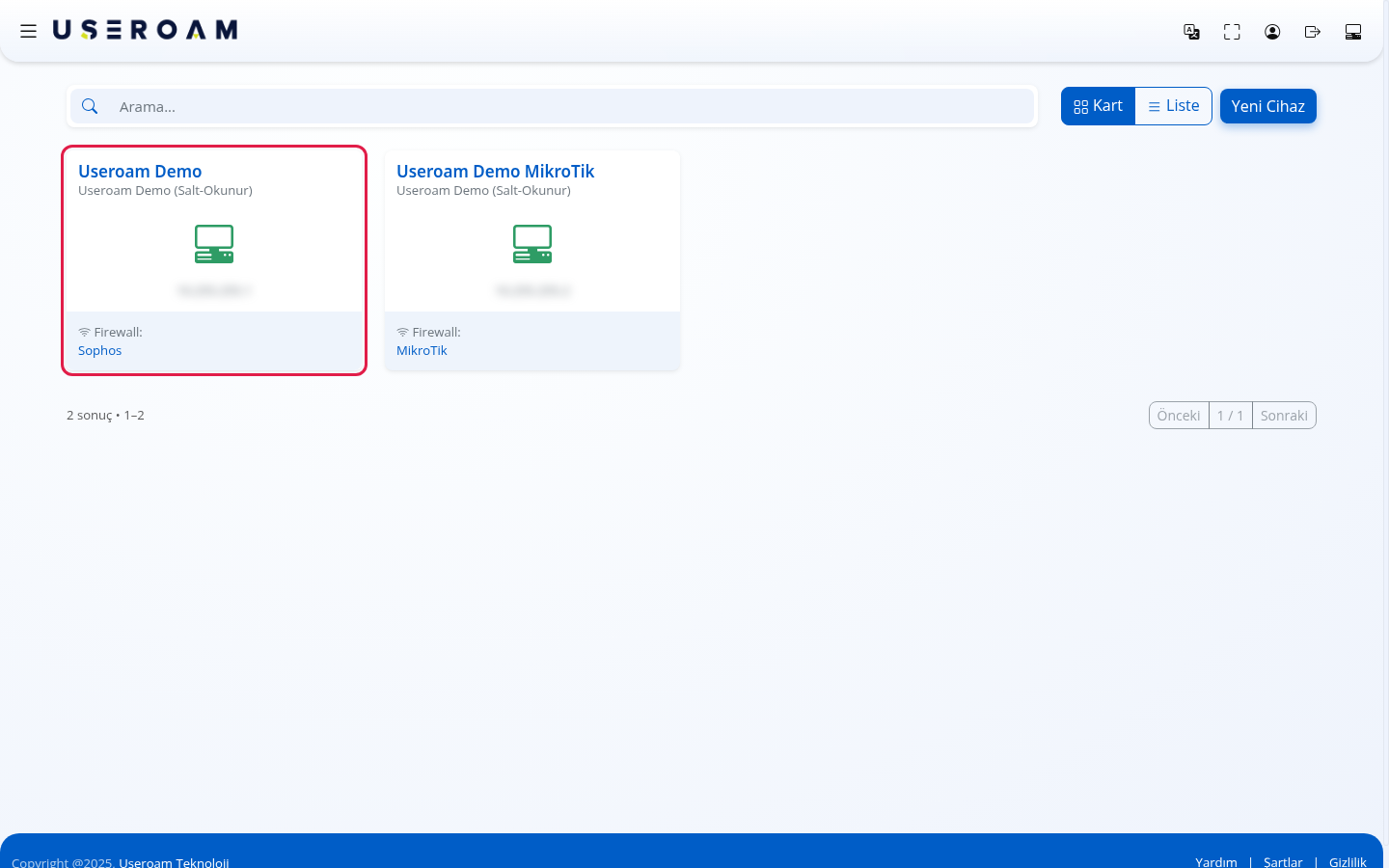The width and height of the screenshot is (1389, 868).
Task: Open the Useroam Demo MikroTik title
Action: coord(495,172)
